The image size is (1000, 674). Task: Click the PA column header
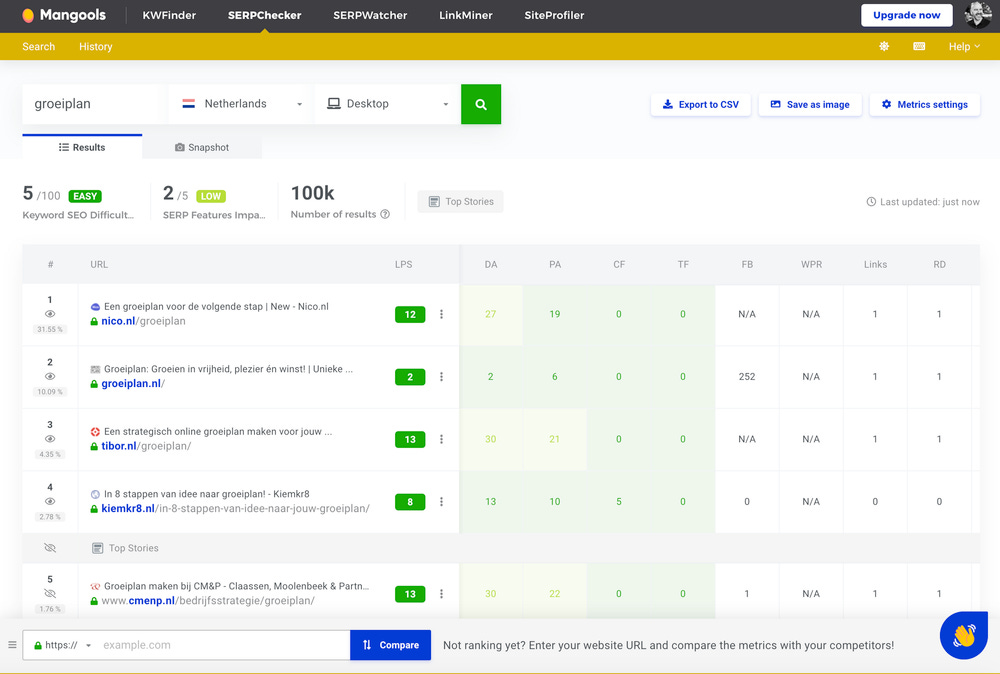click(555, 264)
